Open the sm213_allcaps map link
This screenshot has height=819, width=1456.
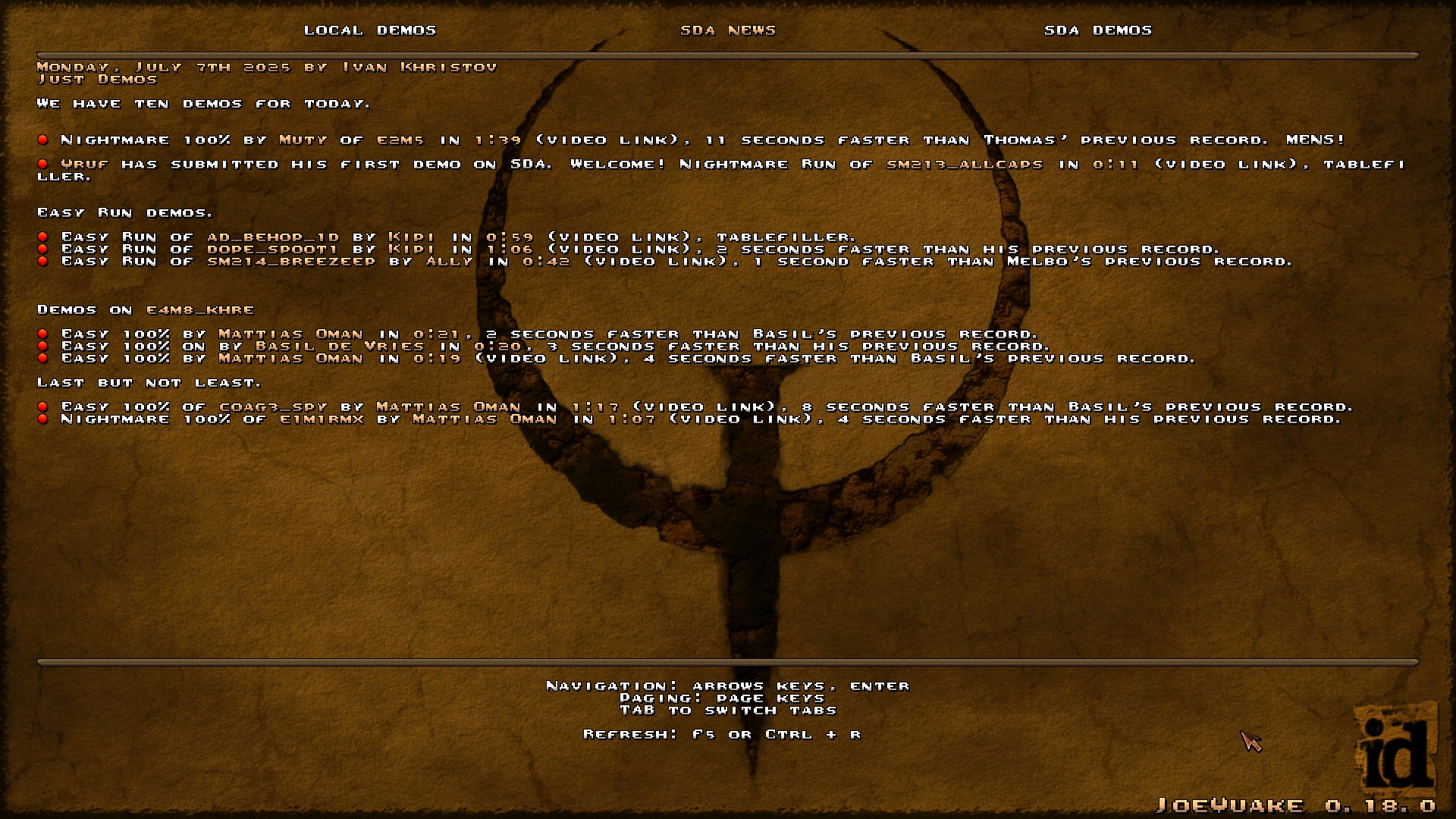click(965, 164)
